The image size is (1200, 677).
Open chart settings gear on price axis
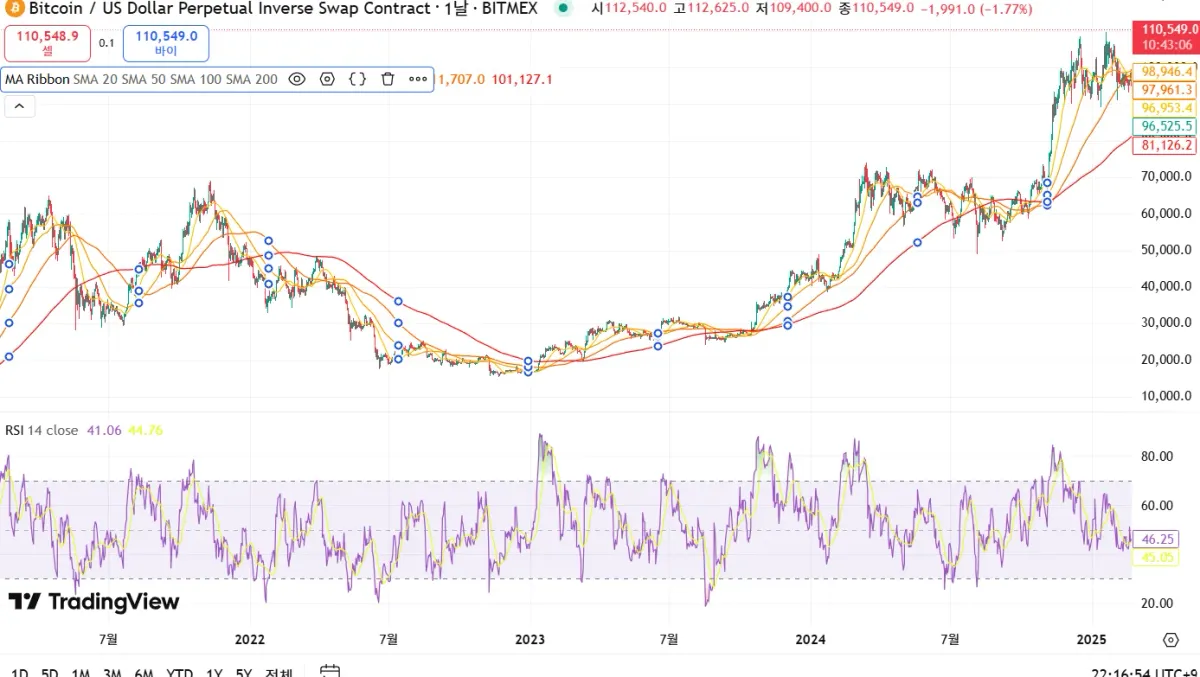[1170, 639]
